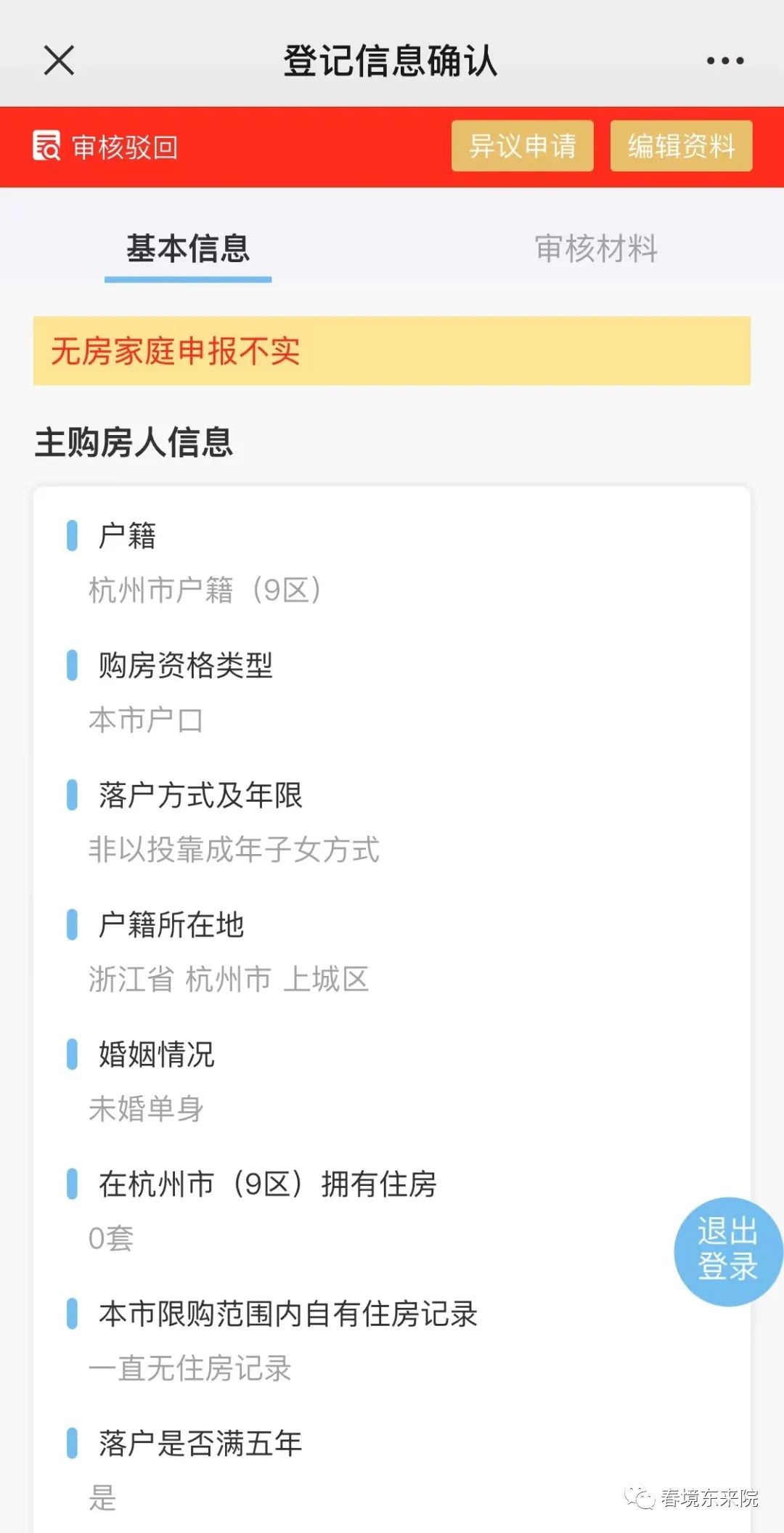
Task: Close the 登记信息确认 page
Action: coord(59,60)
